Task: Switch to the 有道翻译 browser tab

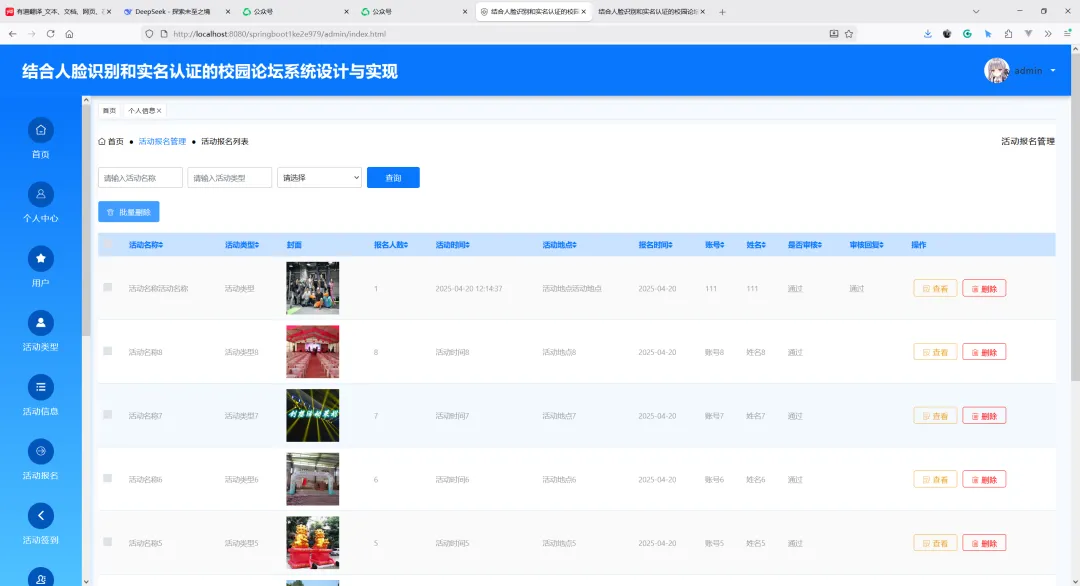Action: click(58, 12)
